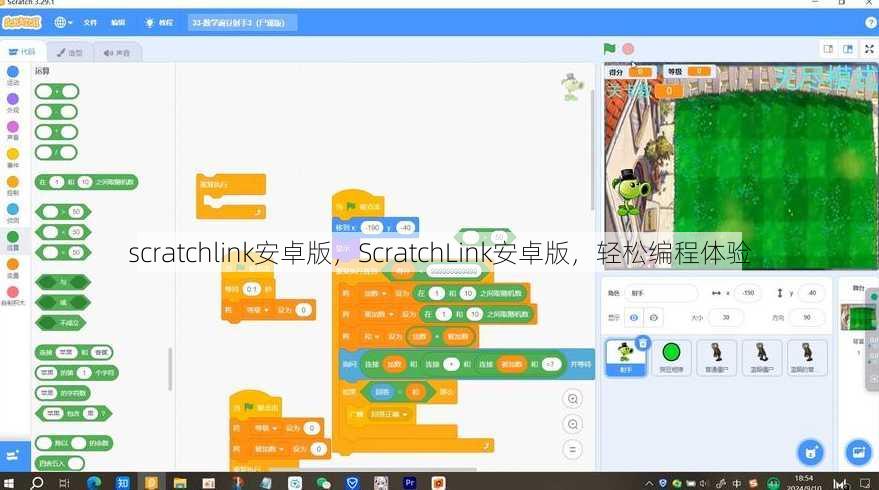Switch to large stage layout
Image resolution: width=879 pixels, height=490 pixels.
coord(848,49)
